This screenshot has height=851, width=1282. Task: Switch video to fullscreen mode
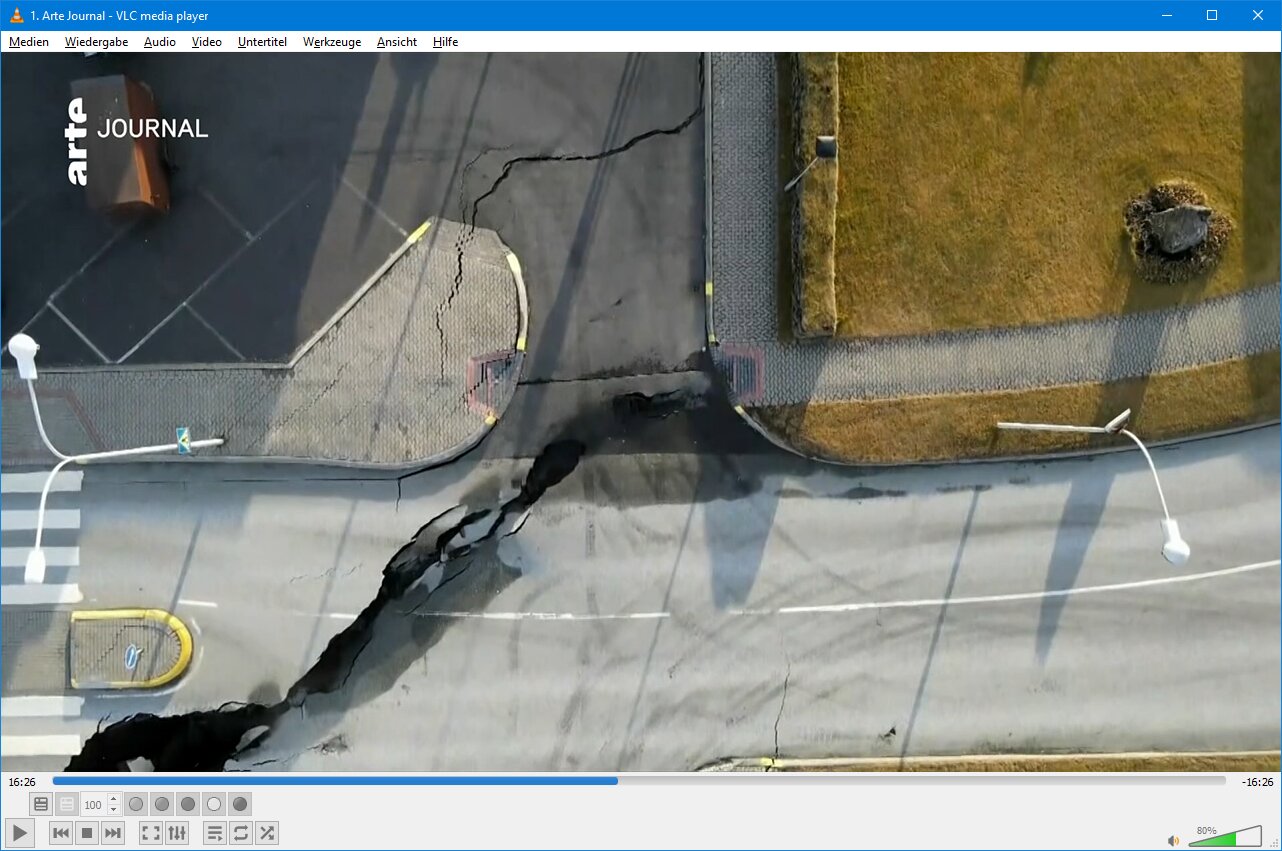tap(151, 833)
